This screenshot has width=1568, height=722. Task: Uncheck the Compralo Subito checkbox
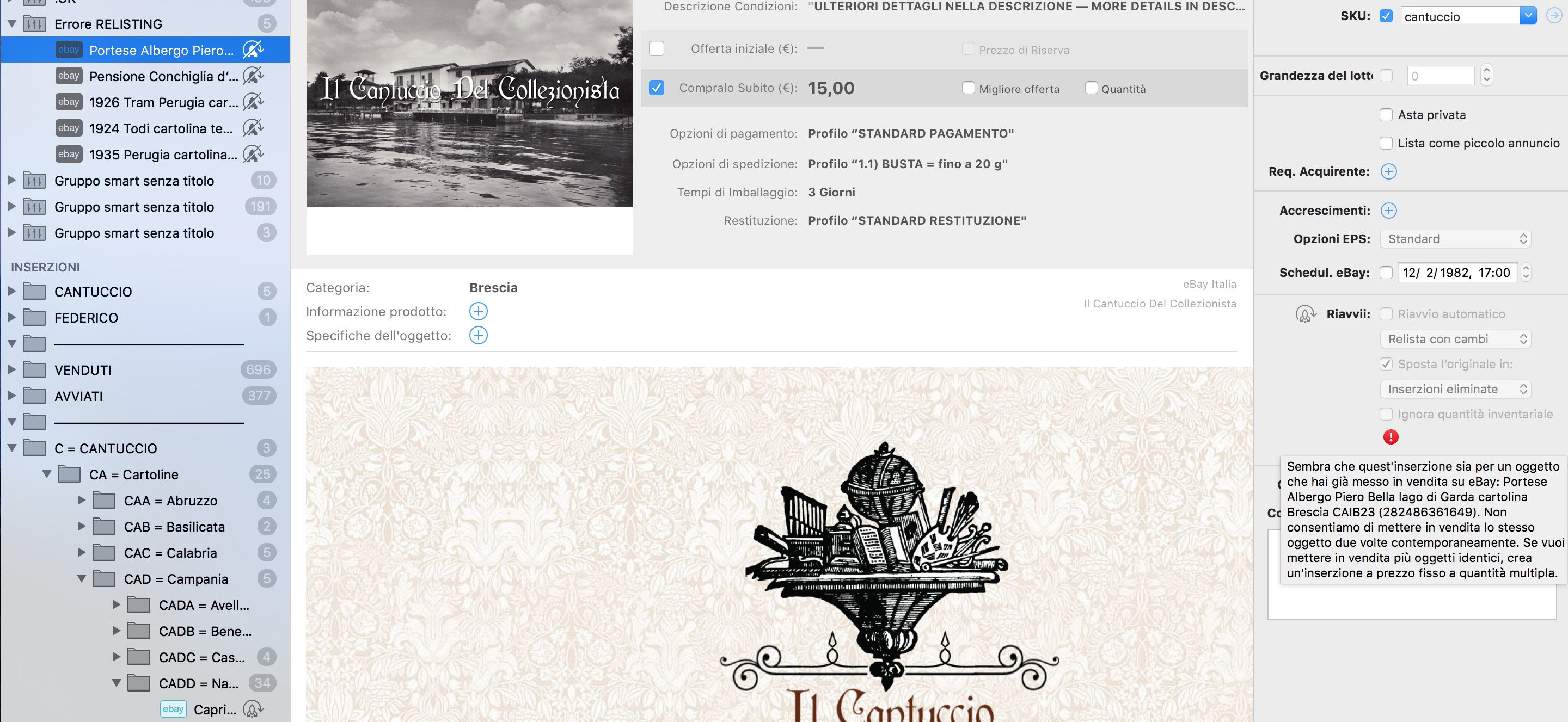pyautogui.click(x=656, y=88)
